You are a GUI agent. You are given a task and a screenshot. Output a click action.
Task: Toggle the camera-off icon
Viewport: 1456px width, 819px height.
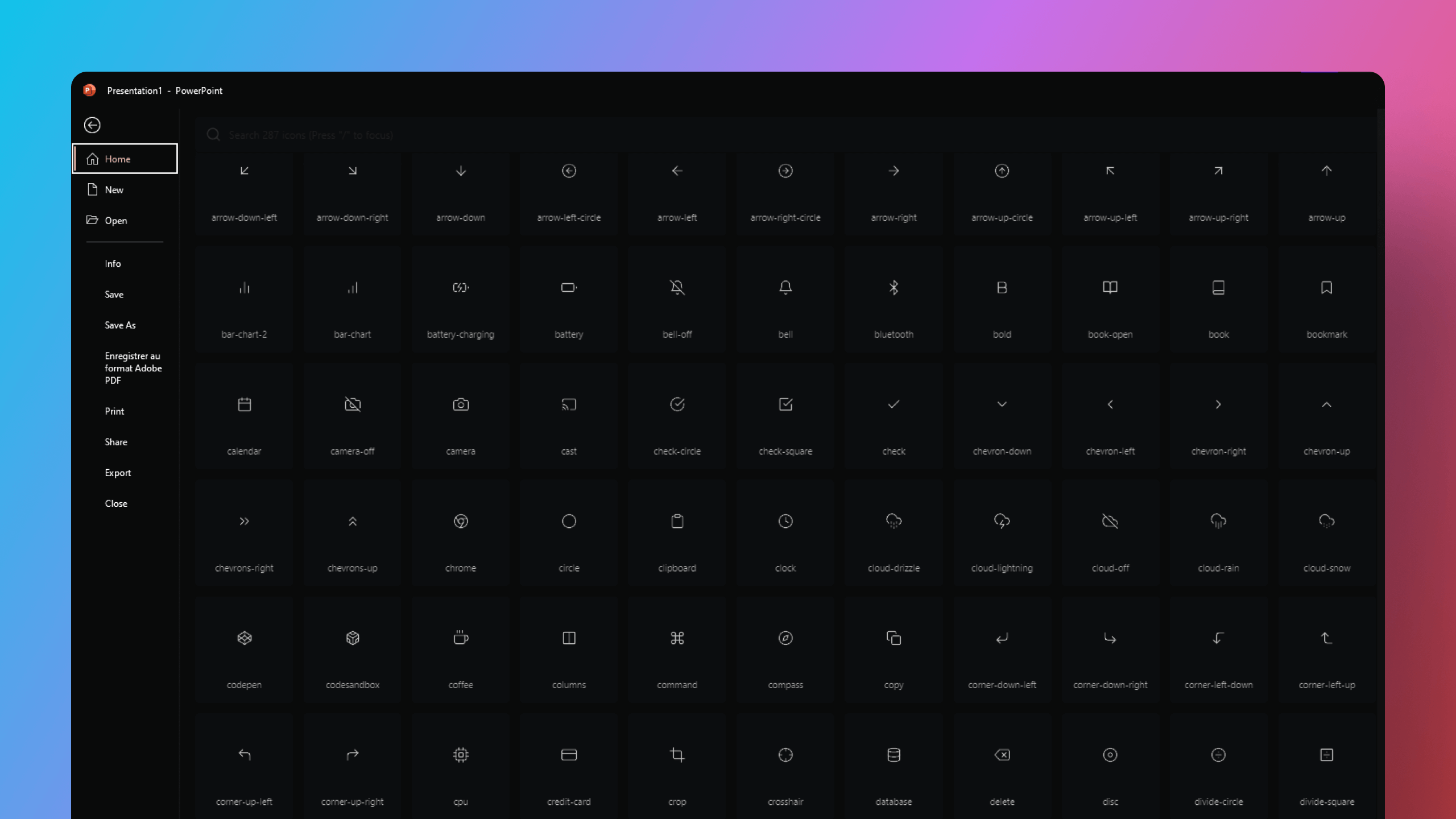click(x=353, y=404)
